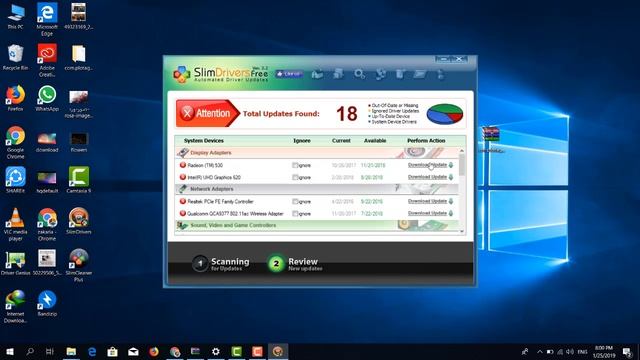Image resolution: width=640 pixels, height=360 pixels.
Task: Click the red status dot beside Intel(R) UHD Graphics 620
Action: (x=182, y=177)
